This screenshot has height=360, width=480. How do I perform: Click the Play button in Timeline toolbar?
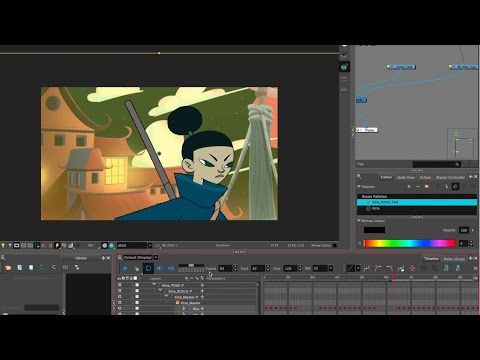pyautogui.click(x=125, y=268)
